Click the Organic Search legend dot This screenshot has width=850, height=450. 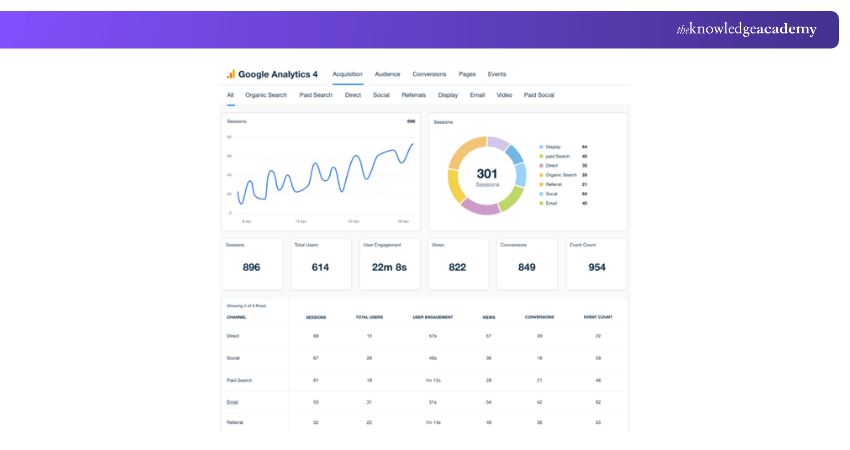(x=541, y=175)
